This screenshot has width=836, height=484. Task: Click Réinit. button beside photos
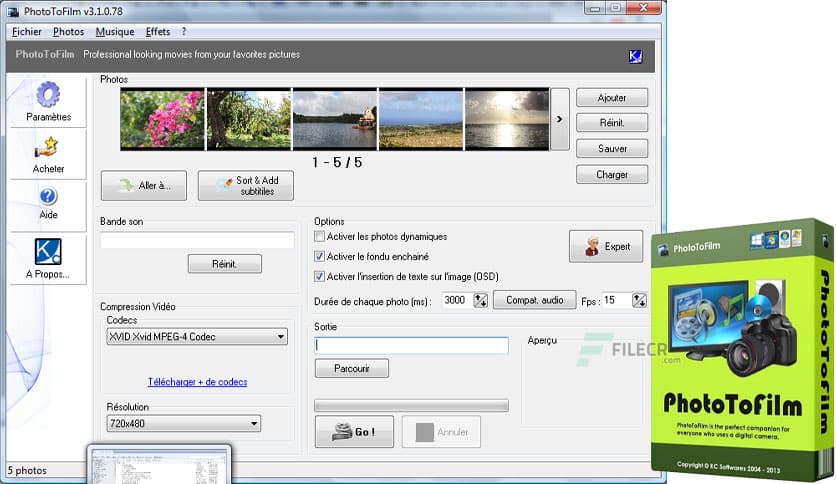(612, 123)
